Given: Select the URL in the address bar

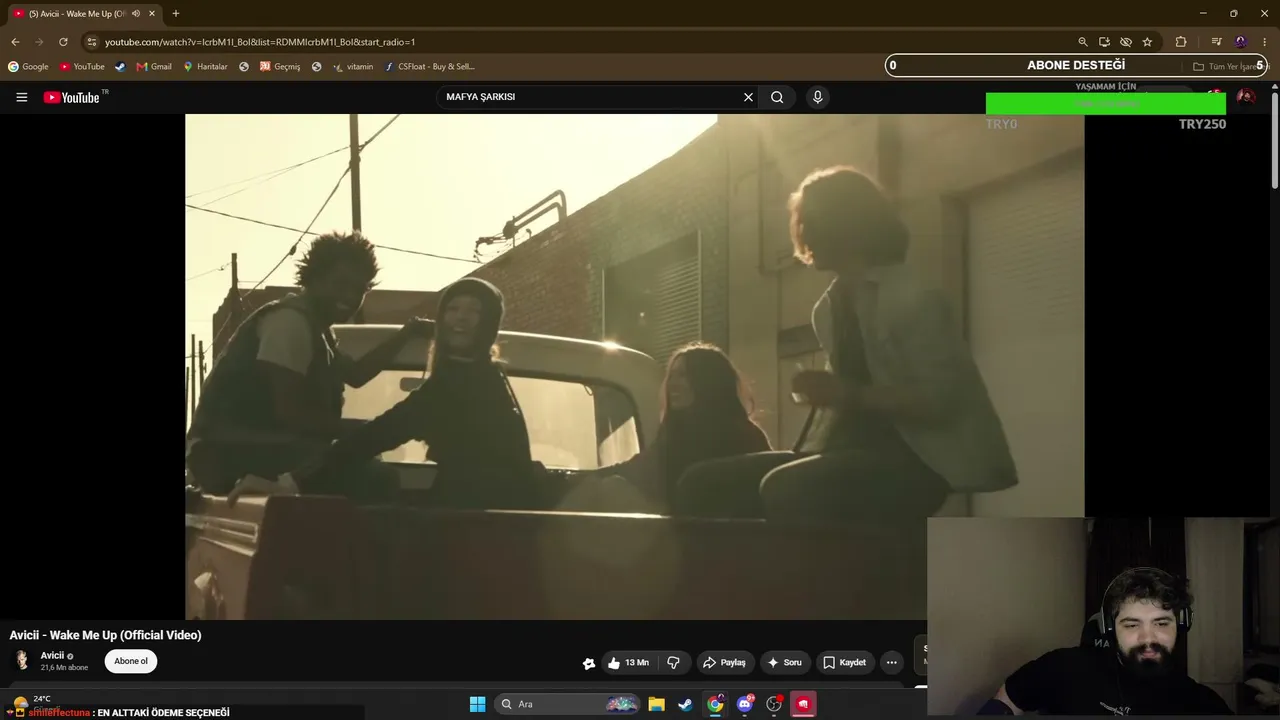Looking at the screenshot, I should point(260,42).
